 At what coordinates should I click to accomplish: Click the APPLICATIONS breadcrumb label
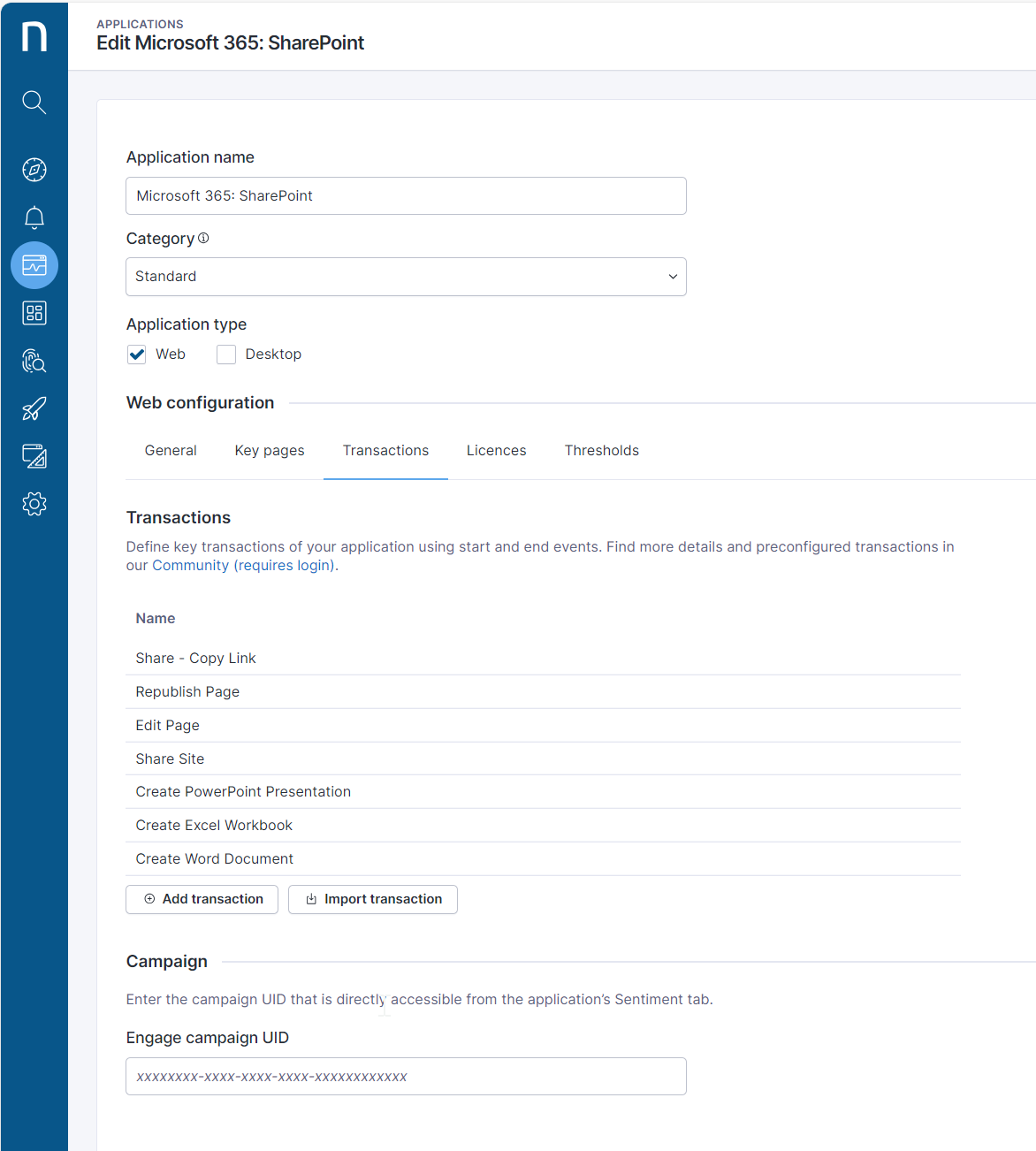tap(140, 24)
